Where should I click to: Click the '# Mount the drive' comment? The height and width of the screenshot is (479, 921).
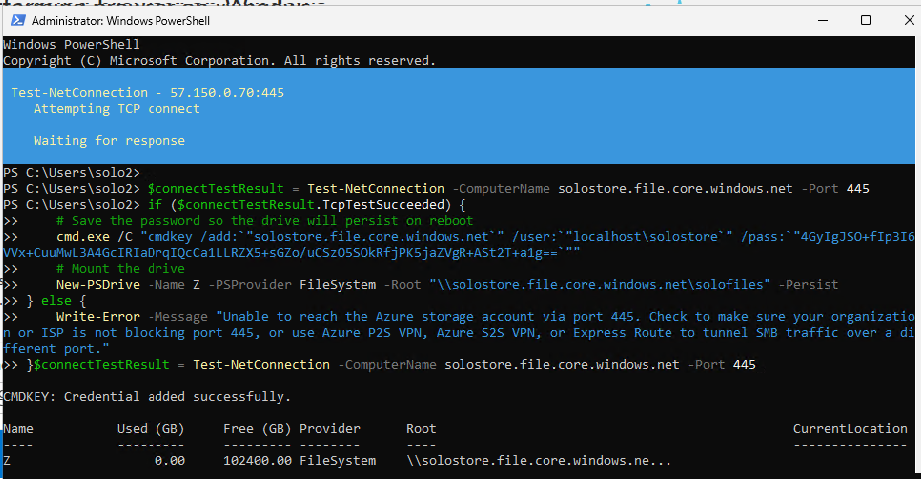coord(120,269)
